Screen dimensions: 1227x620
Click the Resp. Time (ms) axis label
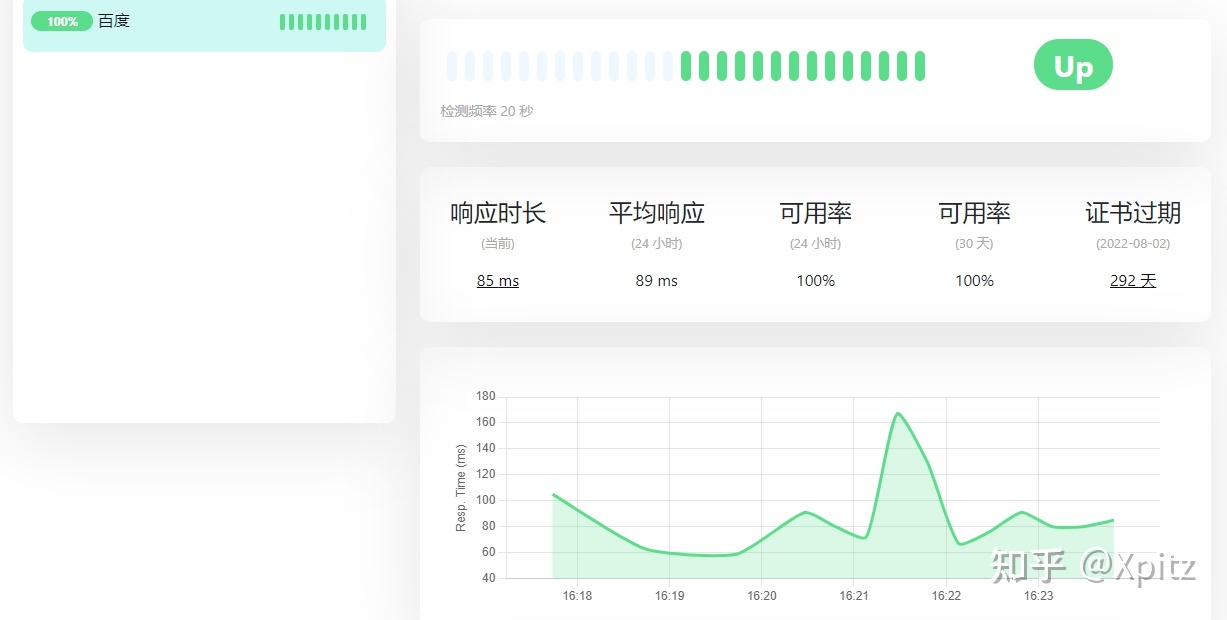coord(461,488)
